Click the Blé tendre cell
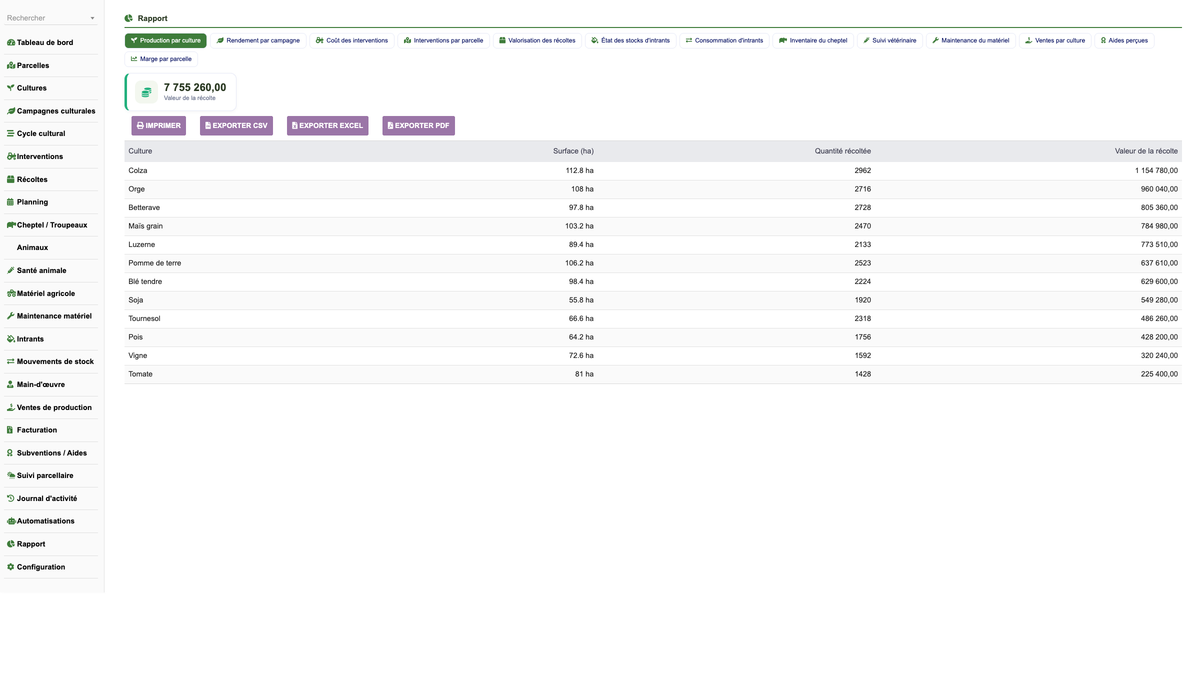Image resolution: width=1200 pixels, height=675 pixels. coord(145,282)
